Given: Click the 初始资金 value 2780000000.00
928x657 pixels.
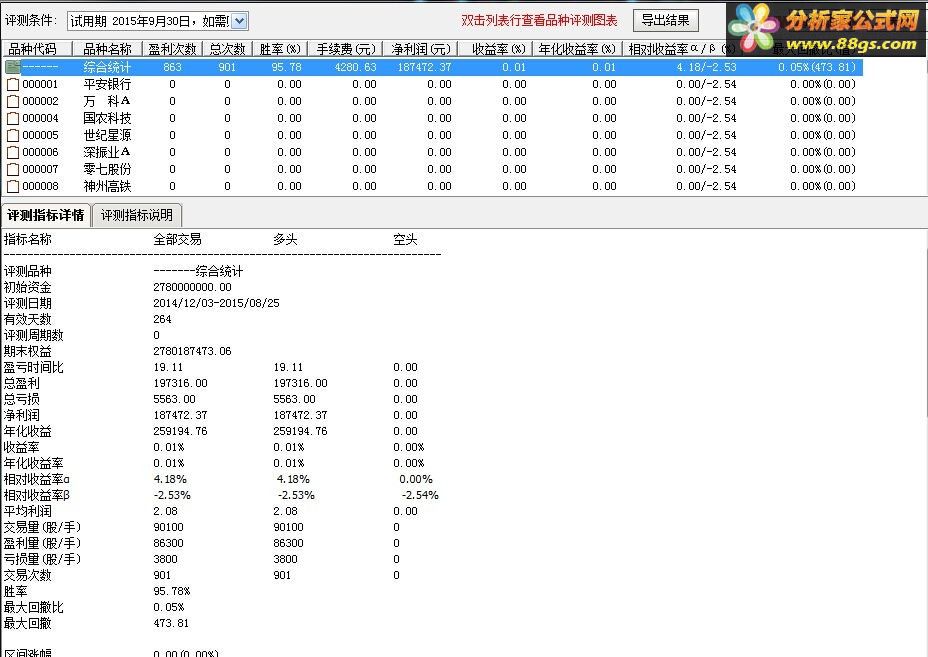Looking at the screenshot, I should click(192, 287).
